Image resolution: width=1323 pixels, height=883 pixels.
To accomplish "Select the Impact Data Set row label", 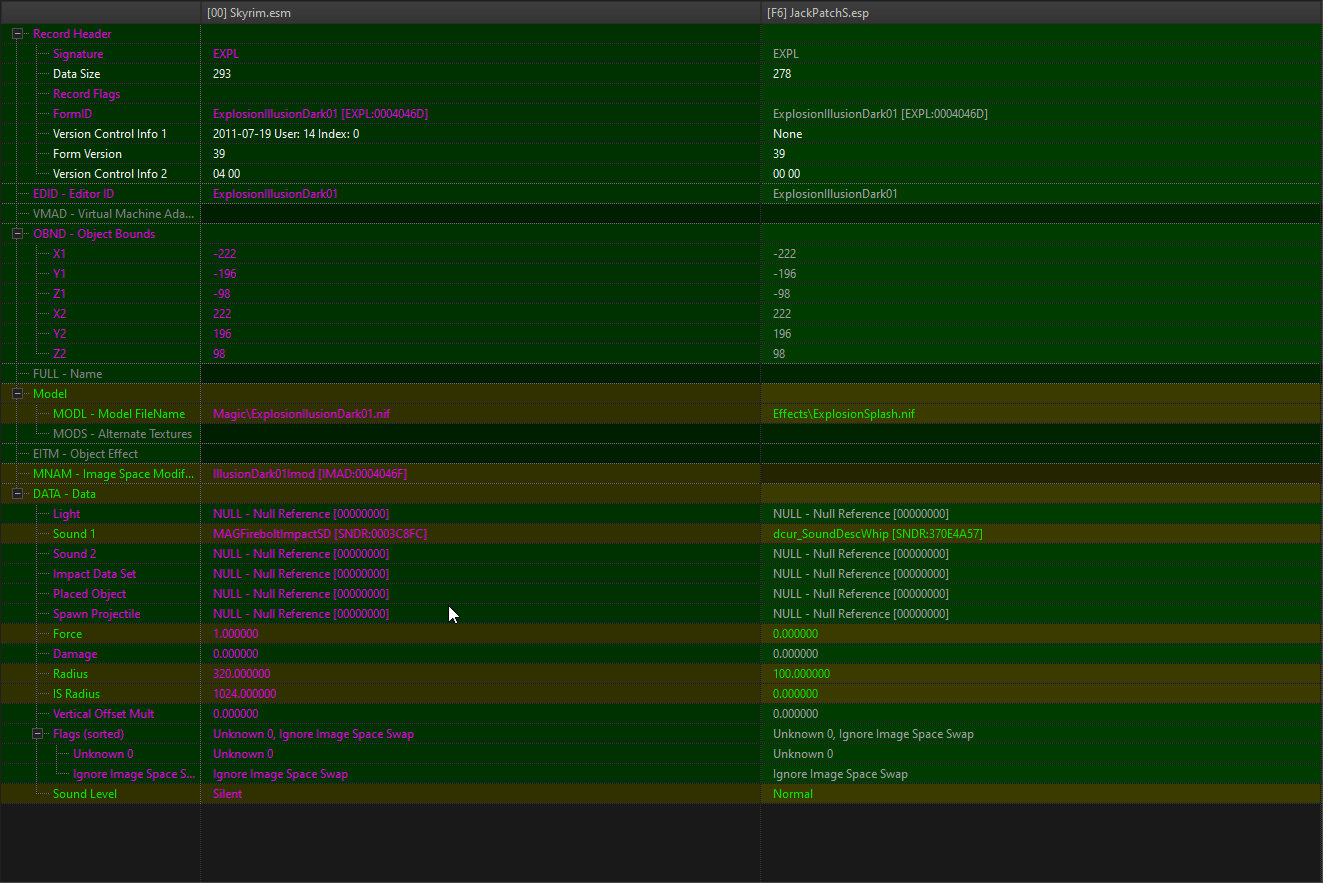I will (94, 574).
